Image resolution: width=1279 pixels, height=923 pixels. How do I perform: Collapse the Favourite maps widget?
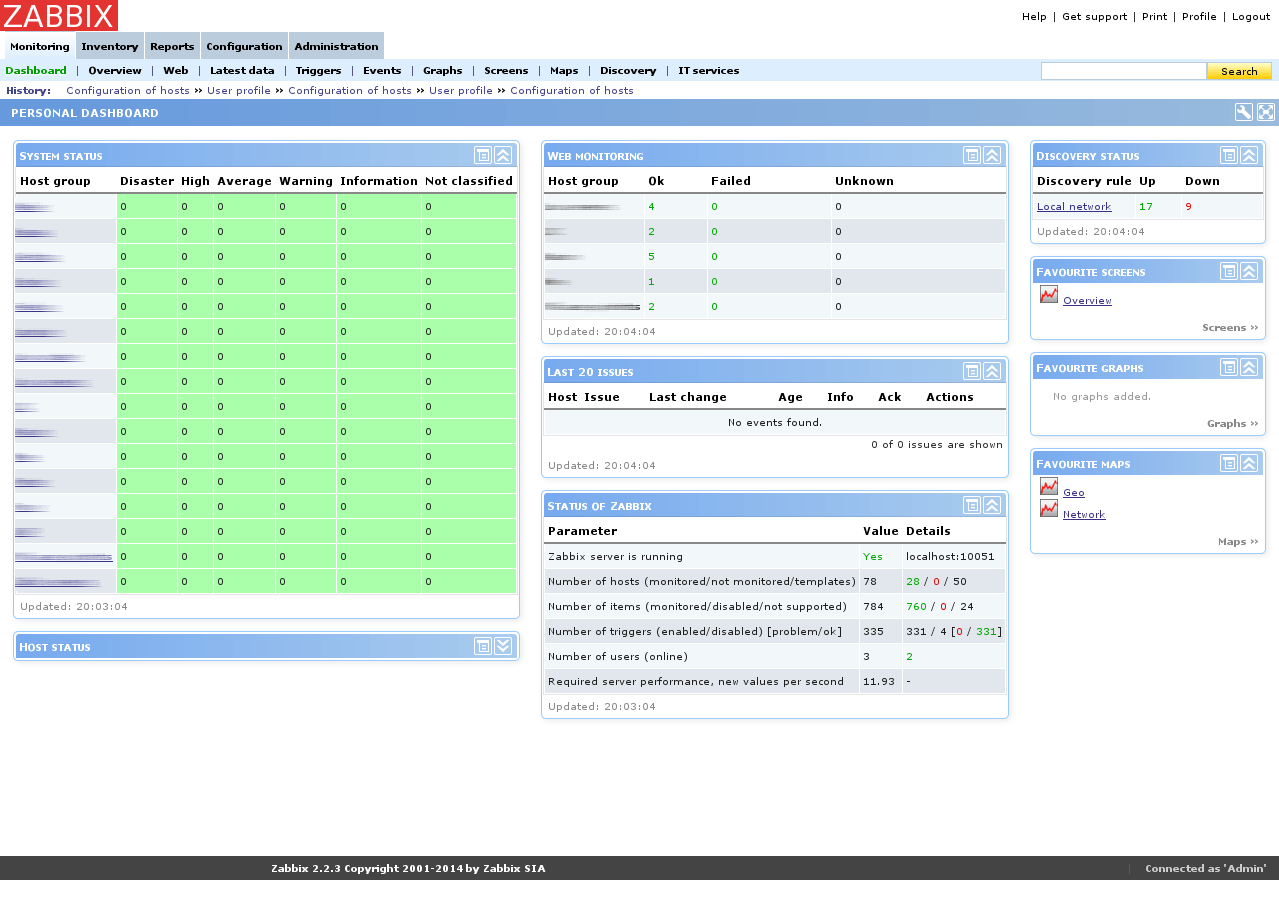(1249, 463)
